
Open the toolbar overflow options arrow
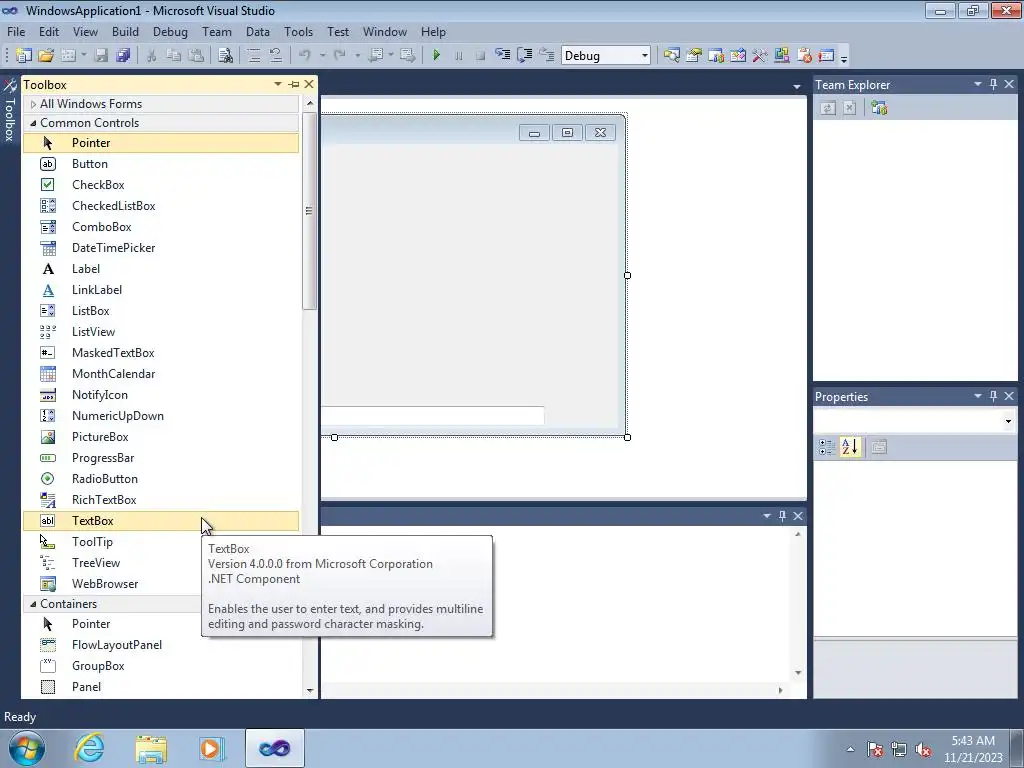[844, 58]
